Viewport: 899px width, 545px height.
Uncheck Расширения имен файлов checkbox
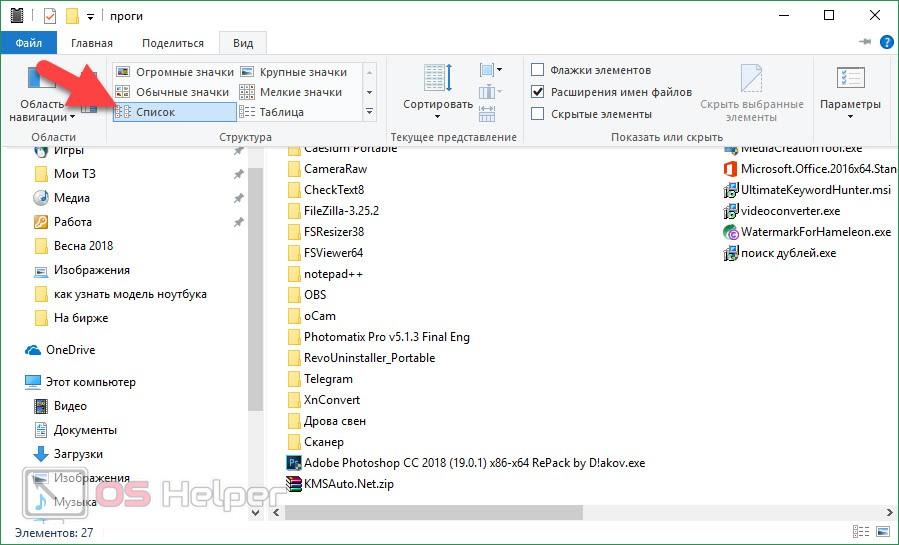(x=538, y=92)
